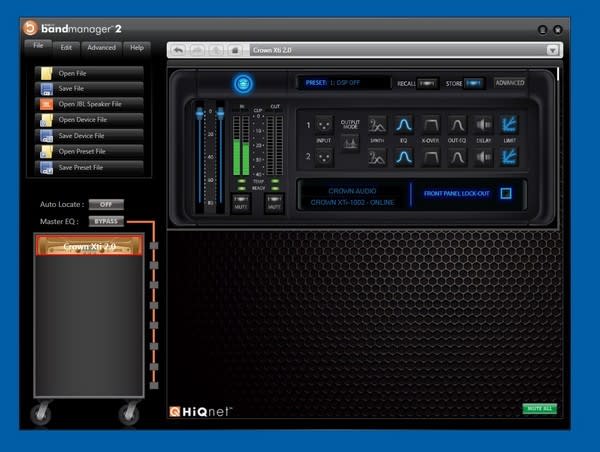Toggle the output channel Mute button
The image size is (600, 452).
[x=274, y=202]
